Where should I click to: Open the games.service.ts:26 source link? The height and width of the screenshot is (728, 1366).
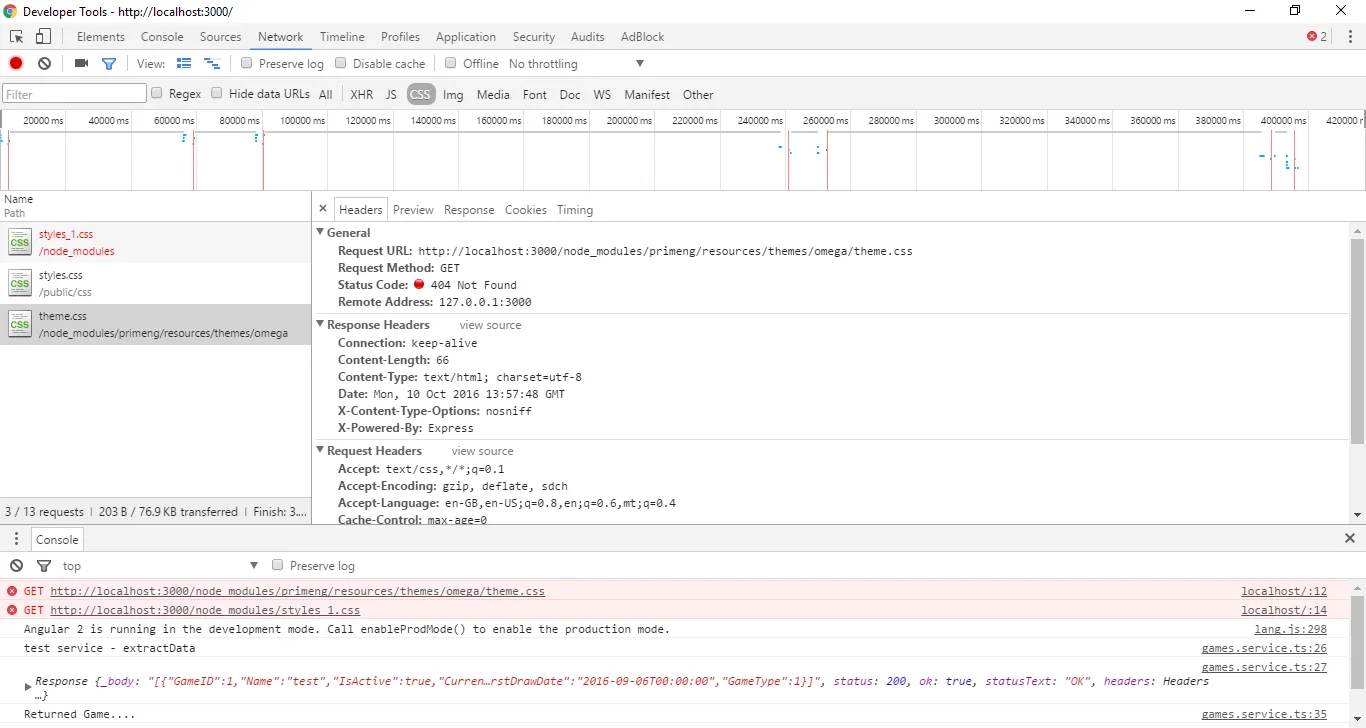1264,649
